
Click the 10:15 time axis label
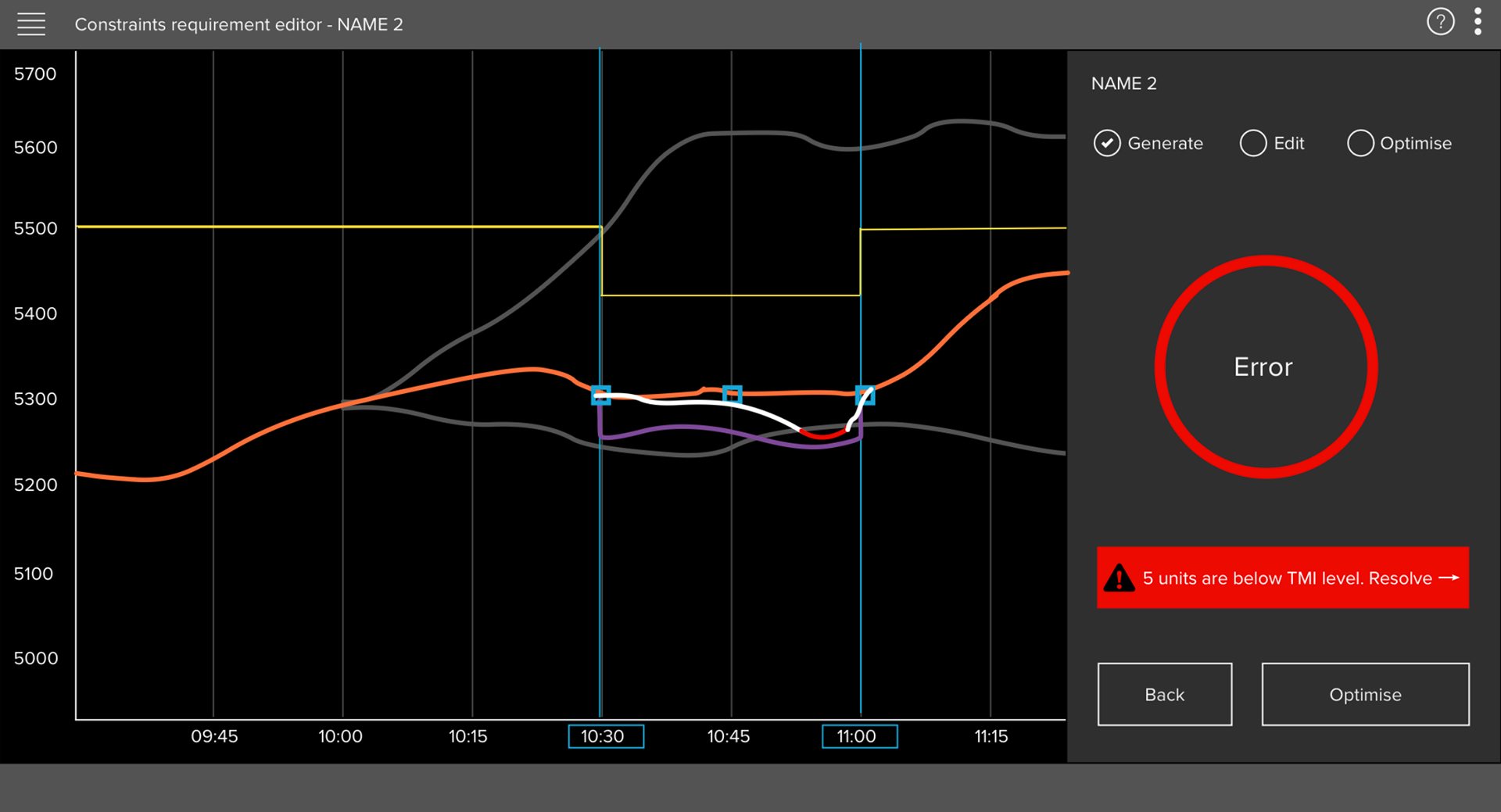[467, 736]
